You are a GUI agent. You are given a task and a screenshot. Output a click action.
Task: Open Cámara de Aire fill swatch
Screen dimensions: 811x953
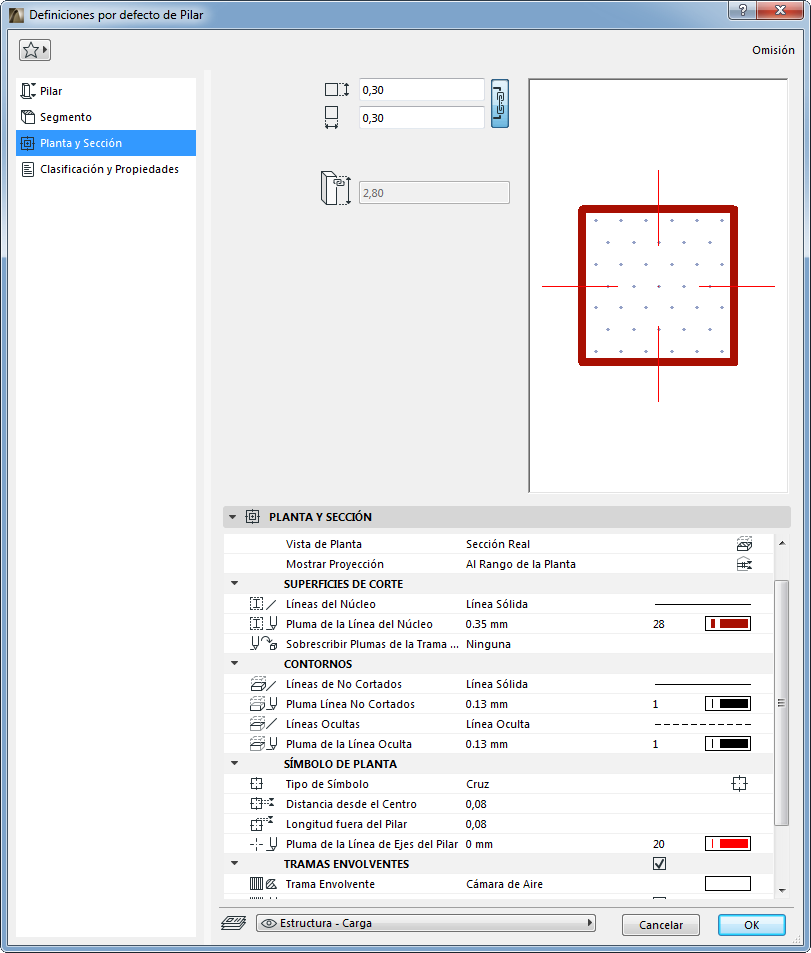(x=728, y=884)
